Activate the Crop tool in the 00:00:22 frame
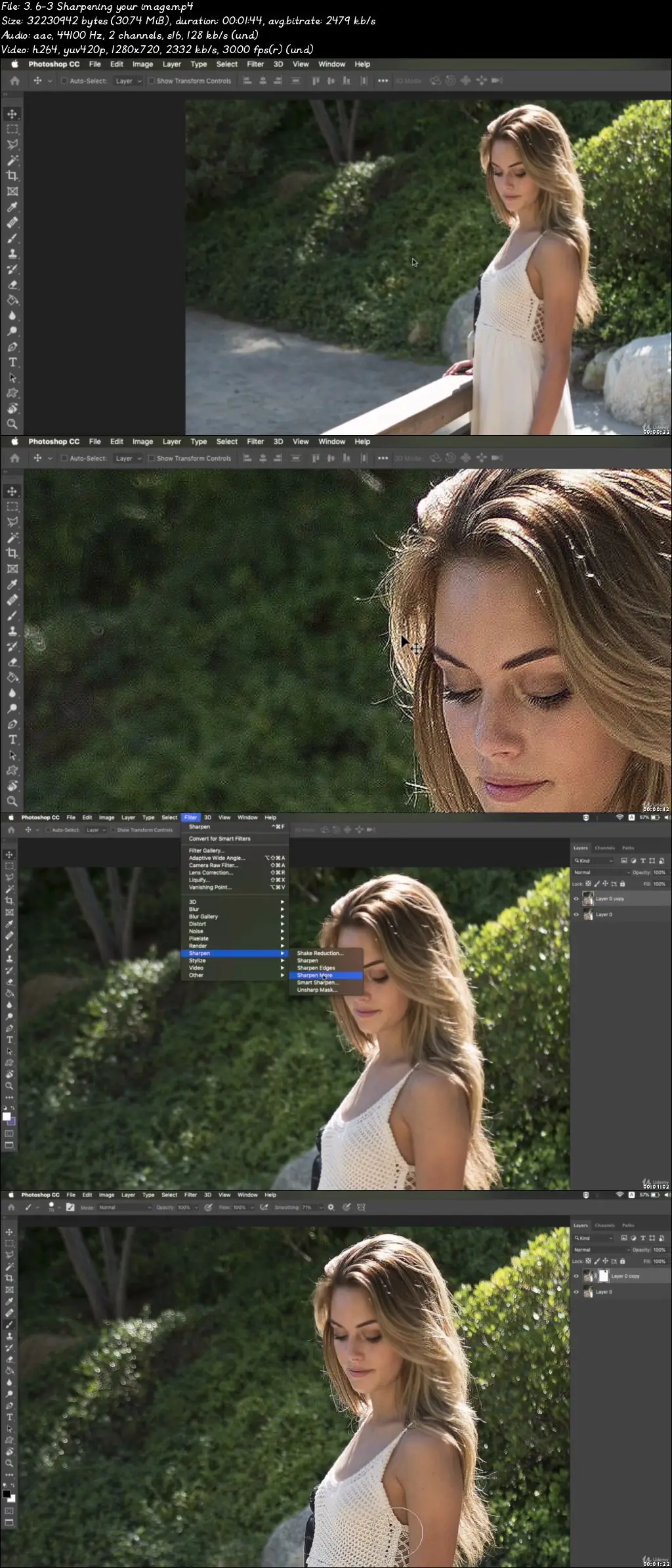The width and height of the screenshot is (672, 1568). point(12,176)
